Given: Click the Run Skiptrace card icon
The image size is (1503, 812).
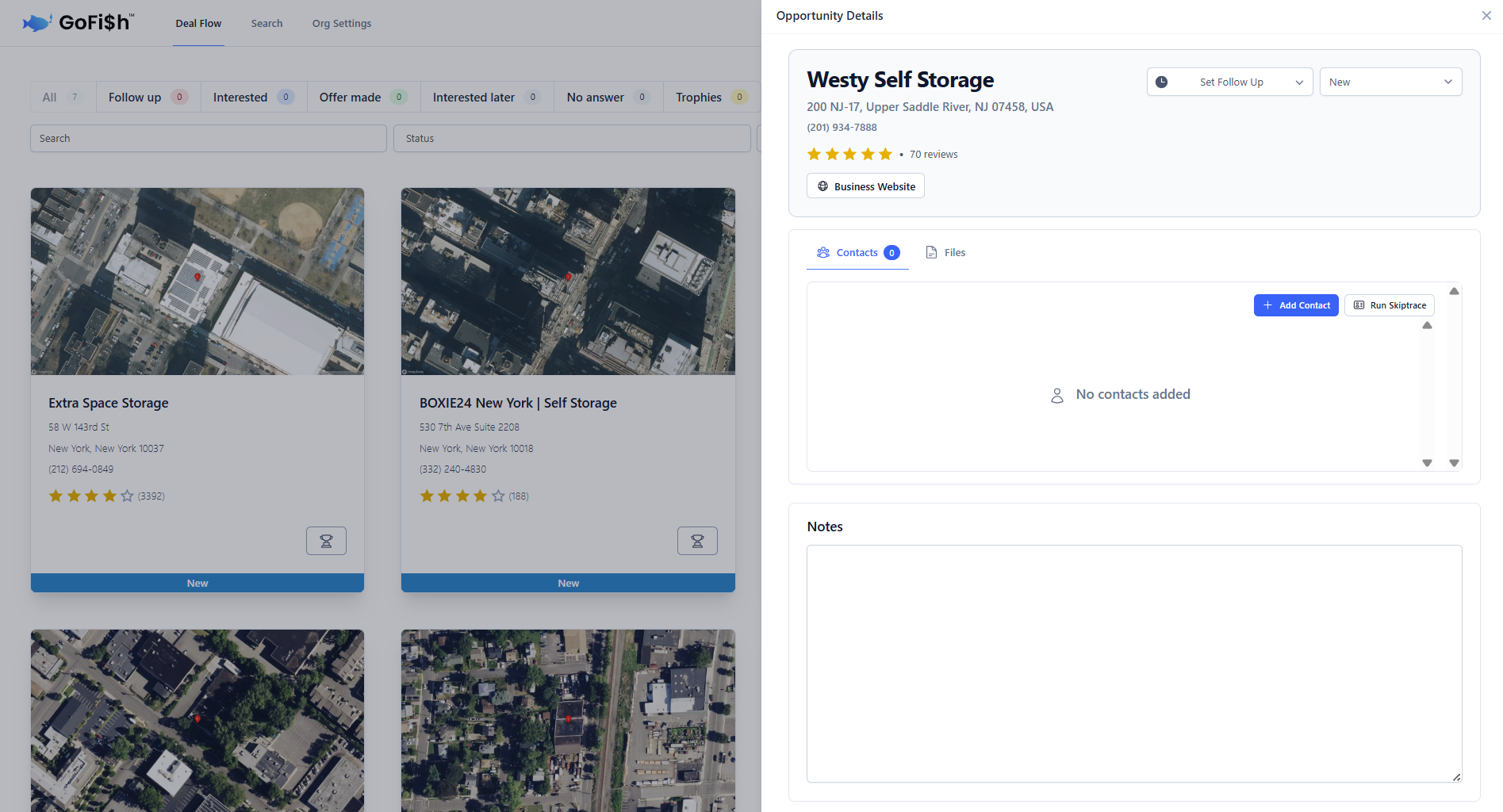Looking at the screenshot, I should tap(1359, 305).
